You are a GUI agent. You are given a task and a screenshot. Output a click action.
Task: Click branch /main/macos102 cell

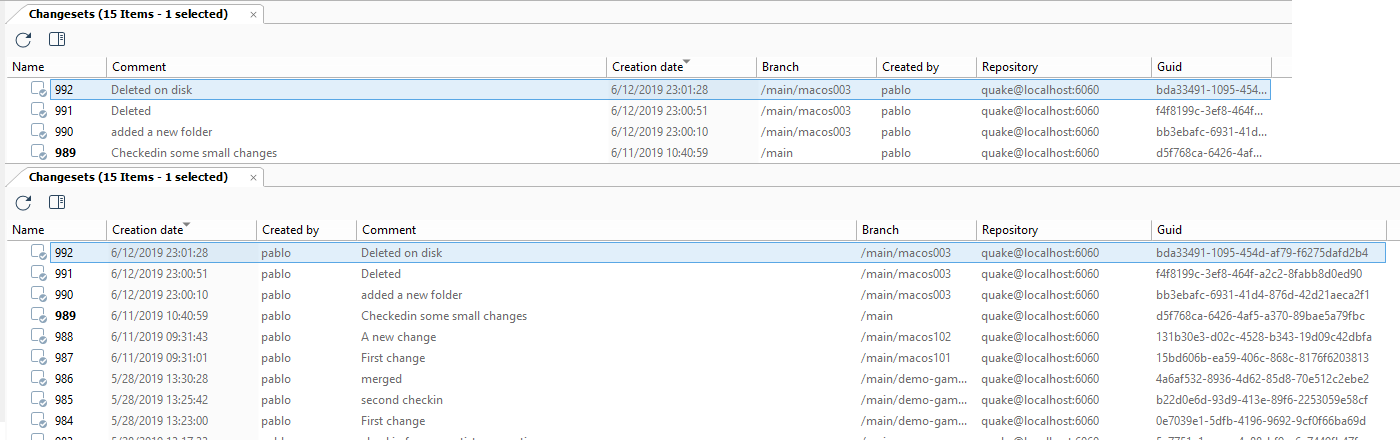906,337
